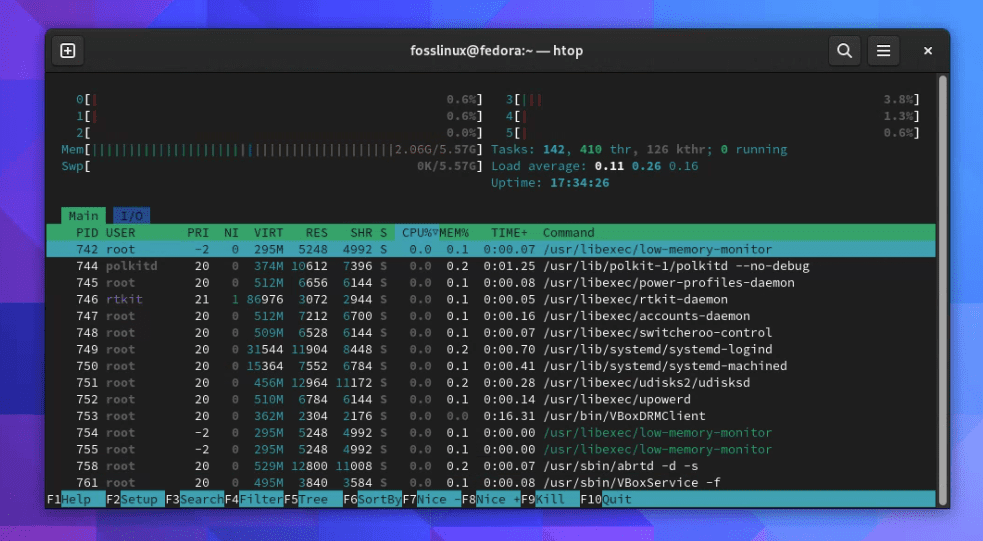Click the CPU 3 usage meter

713,100
